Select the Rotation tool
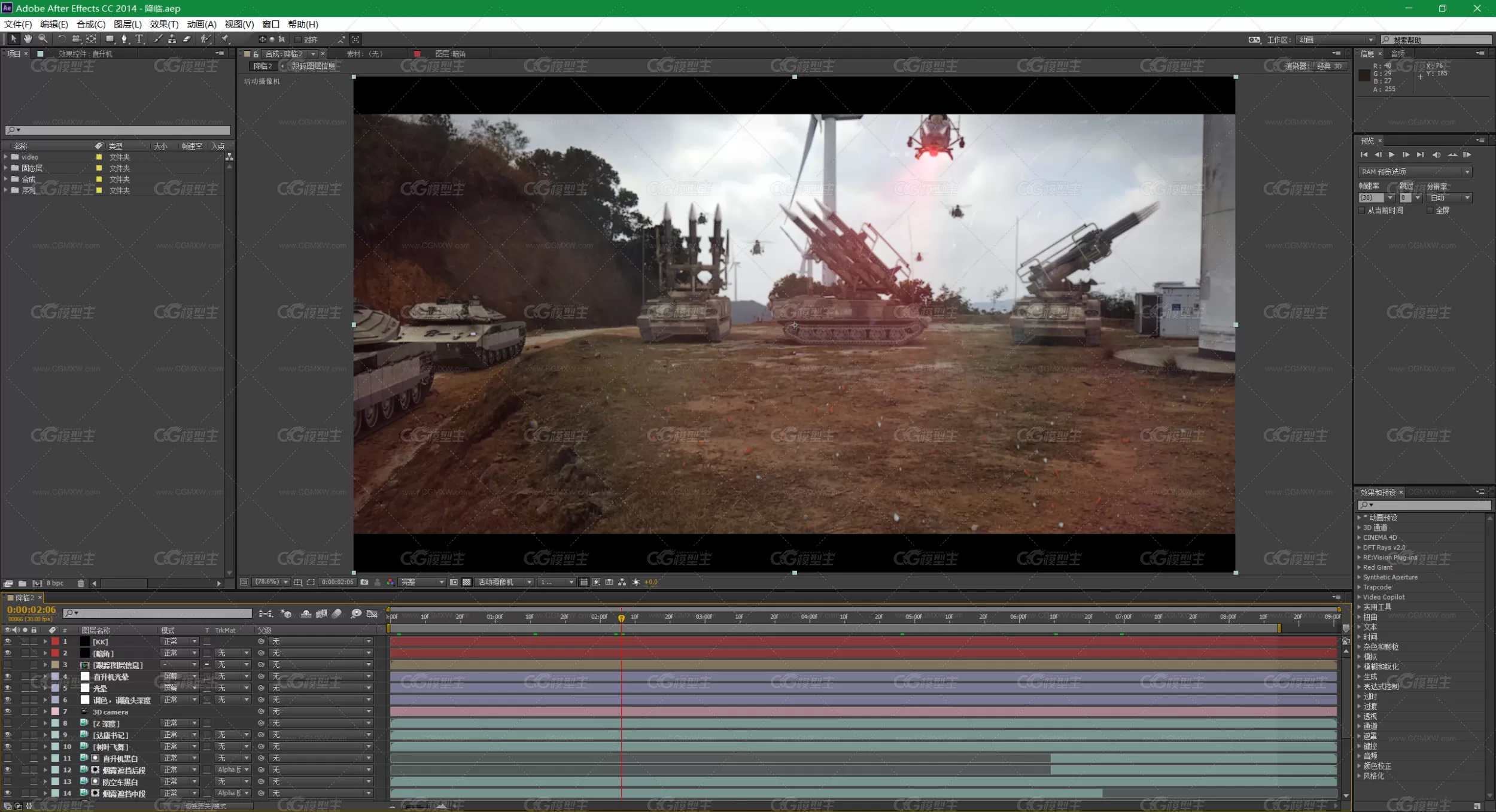1496x812 pixels. pyautogui.click(x=61, y=39)
